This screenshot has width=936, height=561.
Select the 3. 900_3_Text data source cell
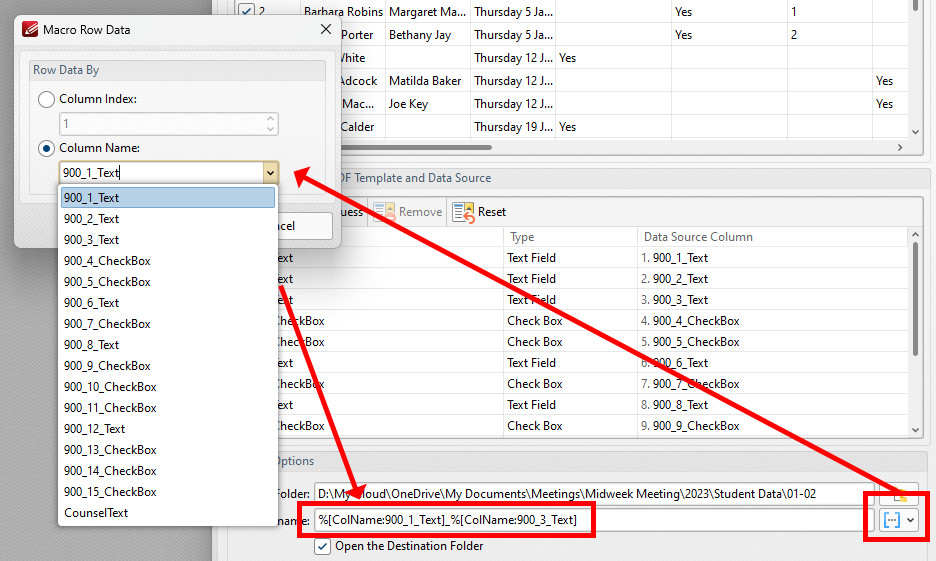click(x=772, y=300)
